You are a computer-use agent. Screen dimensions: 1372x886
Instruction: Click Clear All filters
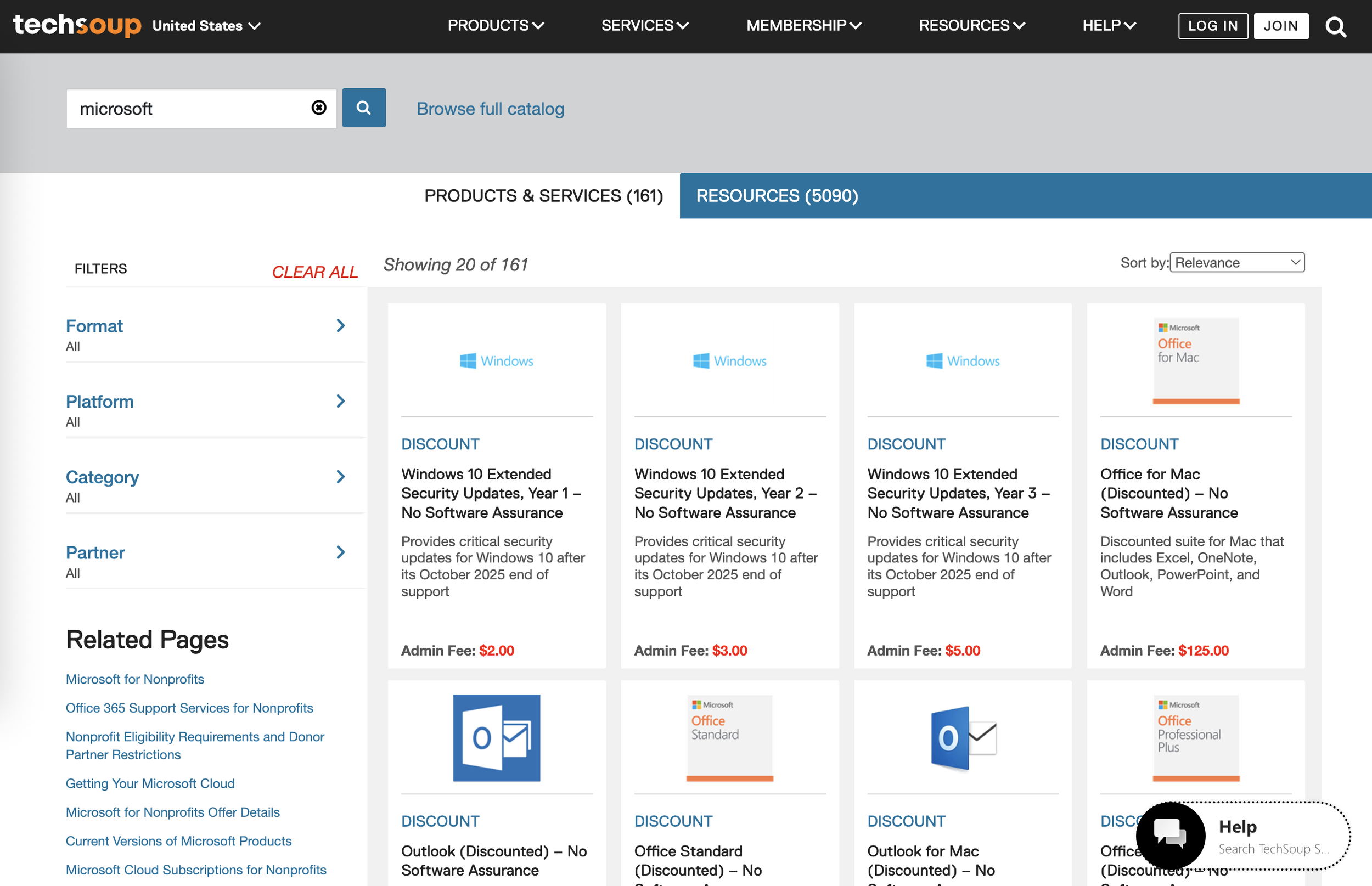pyautogui.click(x=315, y=272)
